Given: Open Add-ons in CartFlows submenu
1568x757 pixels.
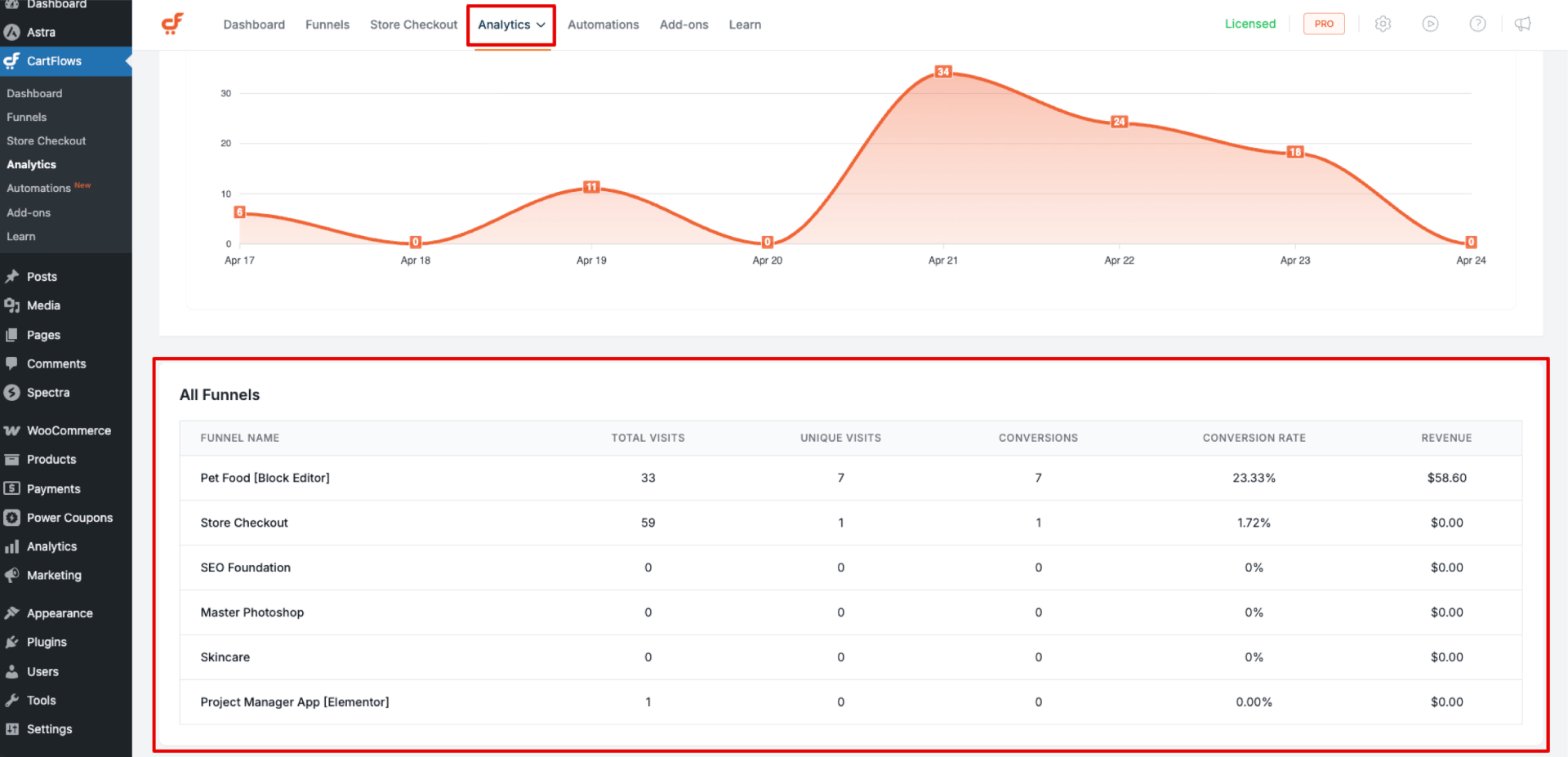Looking at the screenshot, I should (x=29, y=212).
